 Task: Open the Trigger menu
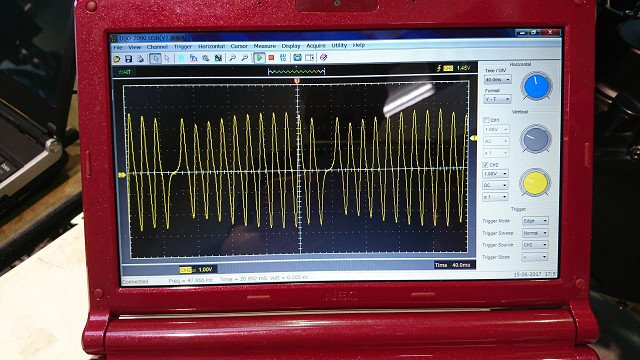pyautogui.click(x=182, y=47)
